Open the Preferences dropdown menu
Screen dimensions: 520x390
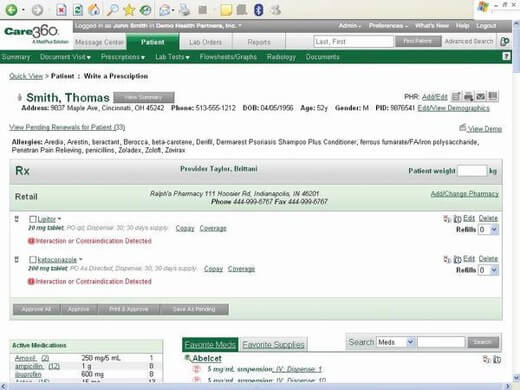(388, 25)
